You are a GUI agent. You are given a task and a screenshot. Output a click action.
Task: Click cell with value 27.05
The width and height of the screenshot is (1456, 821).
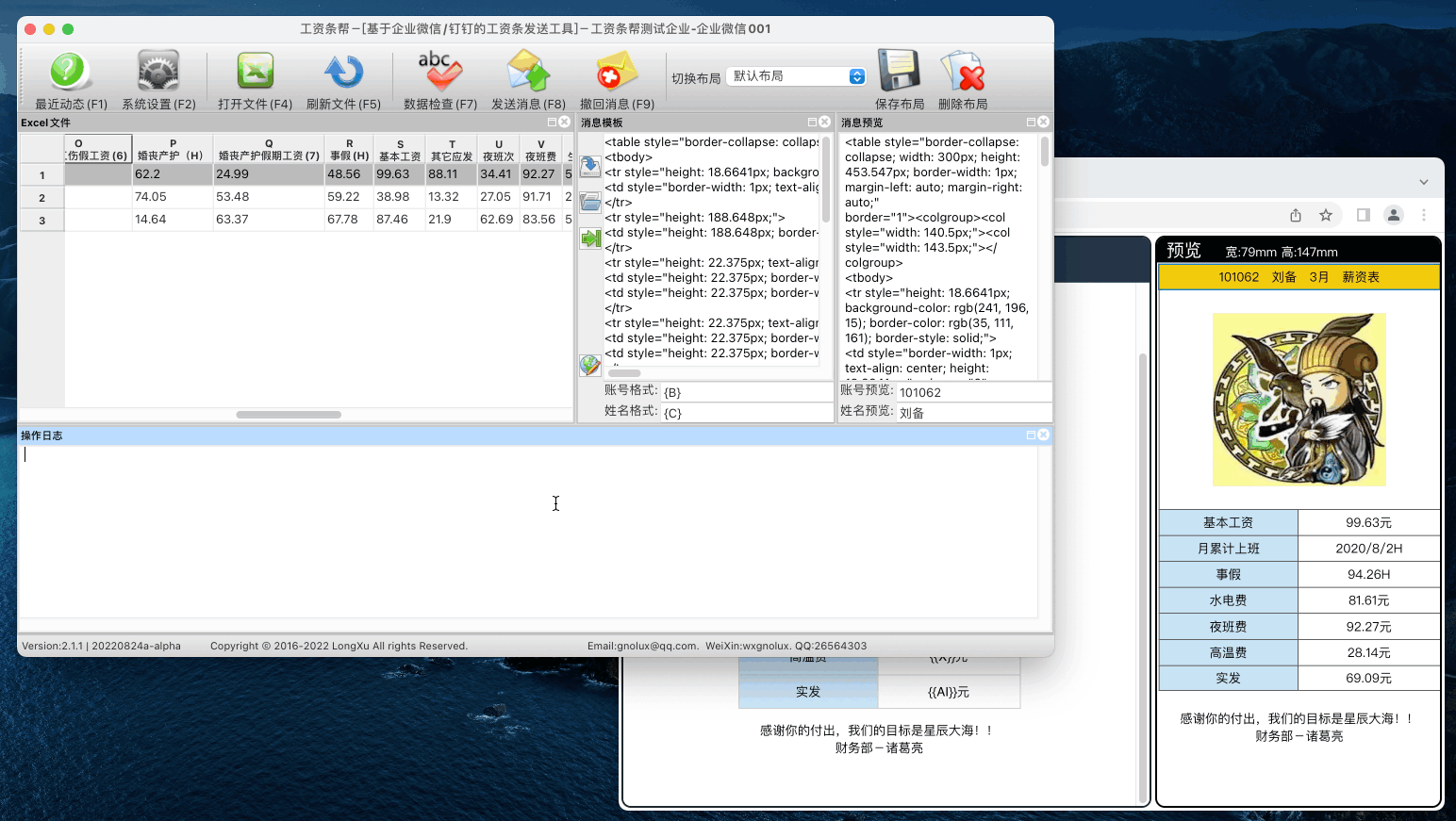point(499,197)
